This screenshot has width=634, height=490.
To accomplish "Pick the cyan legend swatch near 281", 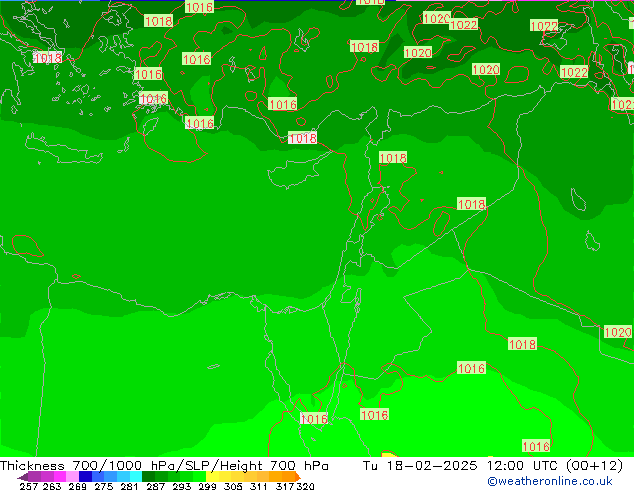I will click(136, 476).
